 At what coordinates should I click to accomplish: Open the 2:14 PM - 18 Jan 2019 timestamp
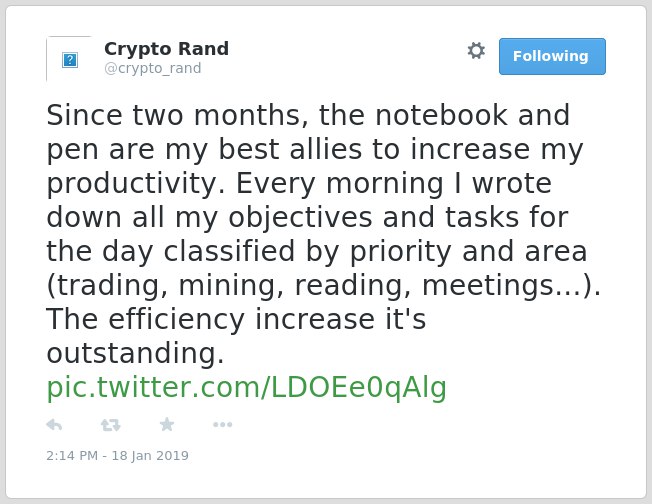[x=117, y=455]
